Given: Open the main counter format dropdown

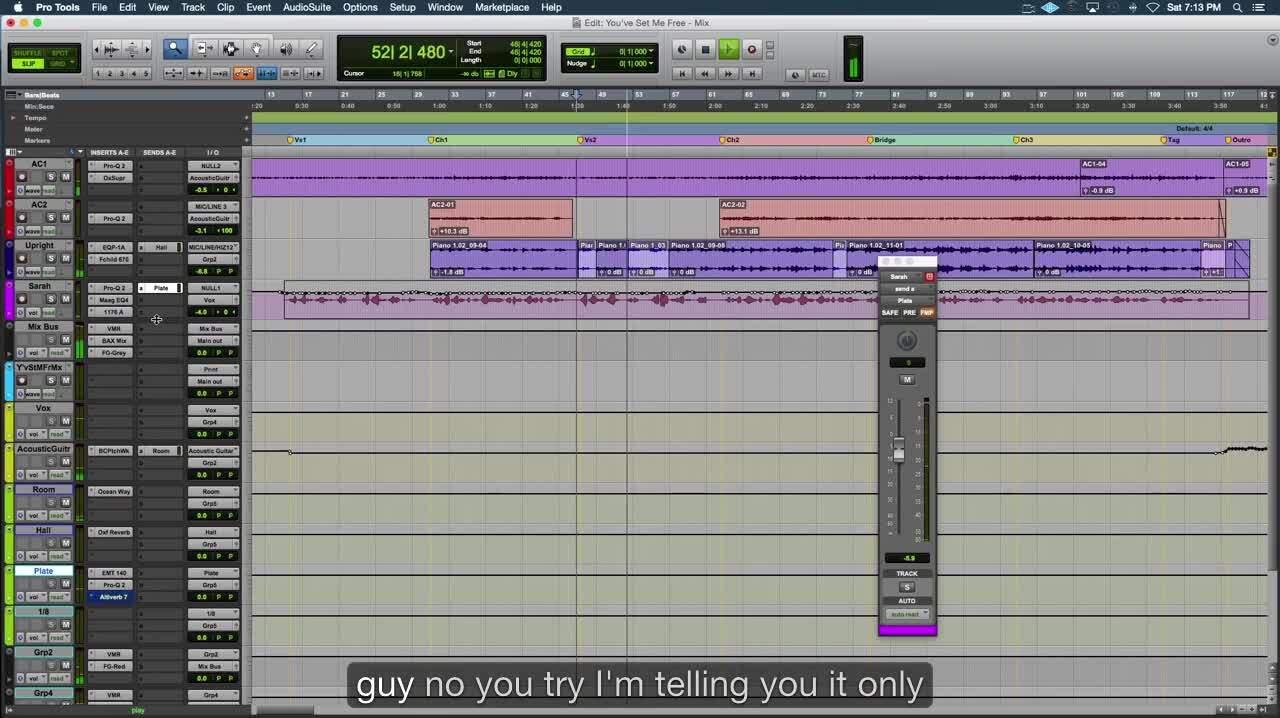Looking at the screenshot, I should [451, 52].
